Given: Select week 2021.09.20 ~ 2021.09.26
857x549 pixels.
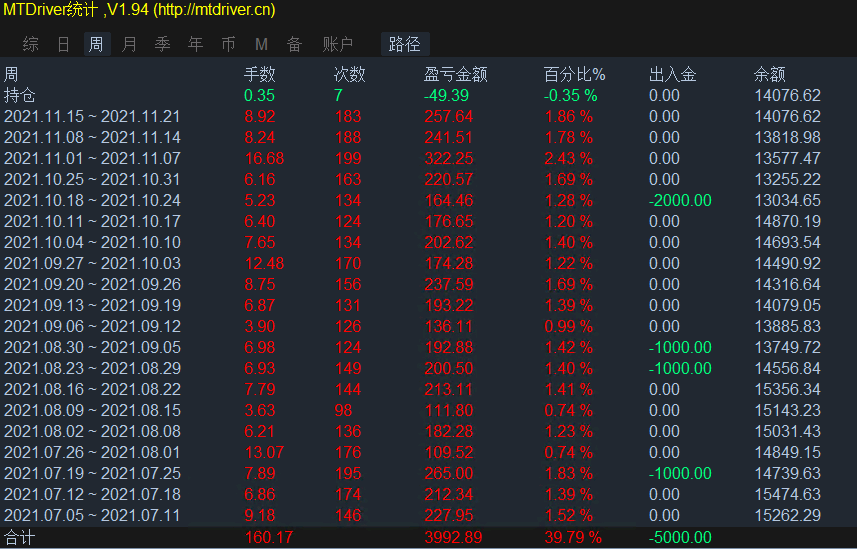Looking at the screenshot, I should click(x=92, y=284).
